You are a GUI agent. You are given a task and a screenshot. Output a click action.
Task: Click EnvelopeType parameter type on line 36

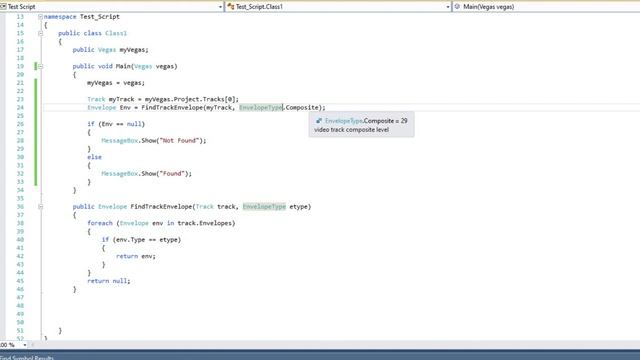point(264,207)
